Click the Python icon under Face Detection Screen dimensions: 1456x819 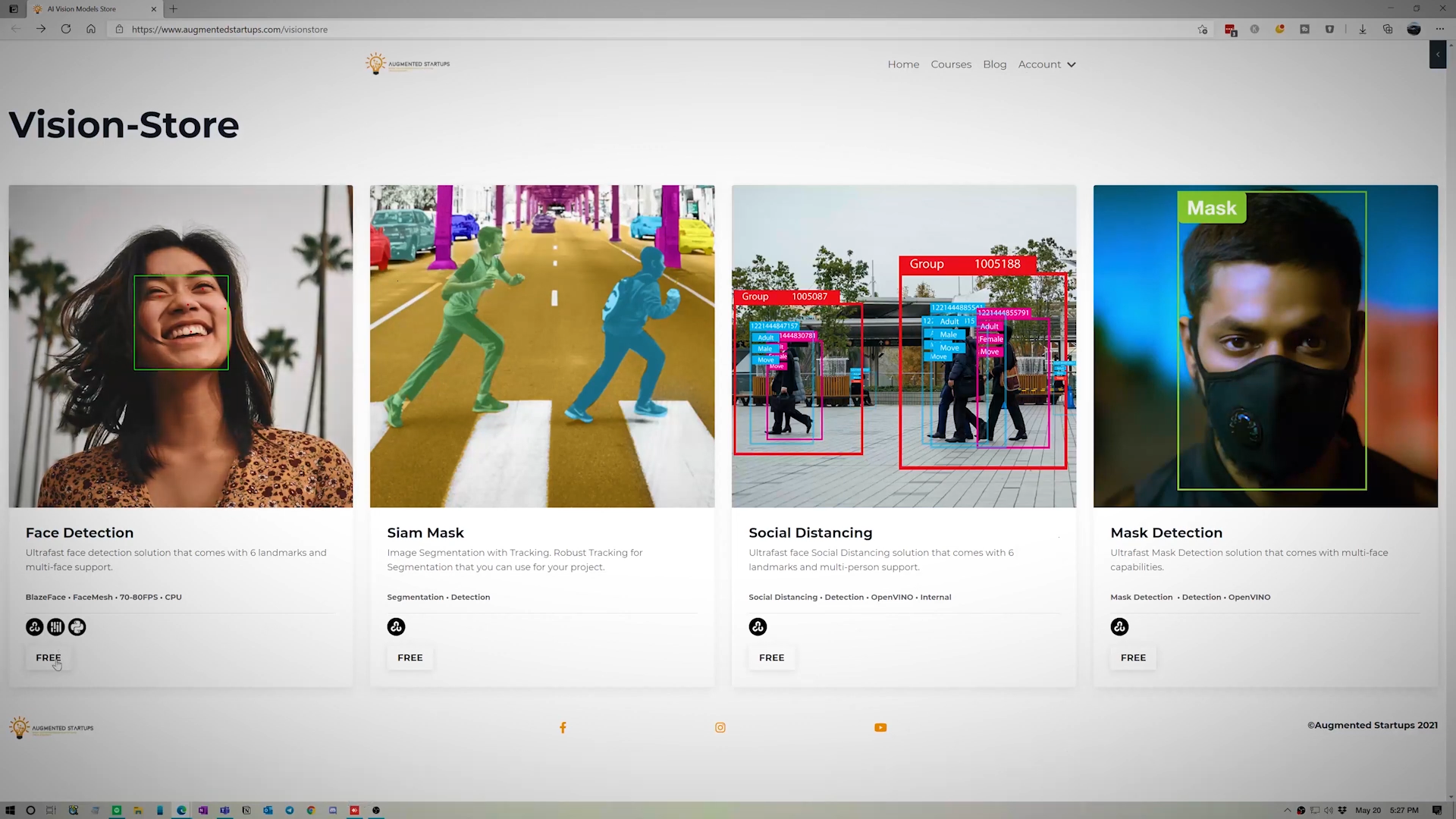[x=77, y=627]
